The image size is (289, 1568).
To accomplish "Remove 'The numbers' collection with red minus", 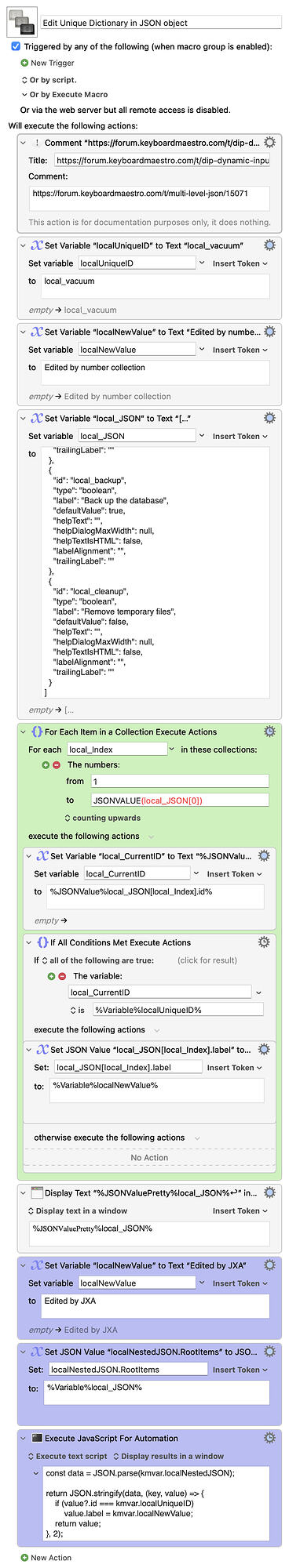I will click(x=57, y=764).
